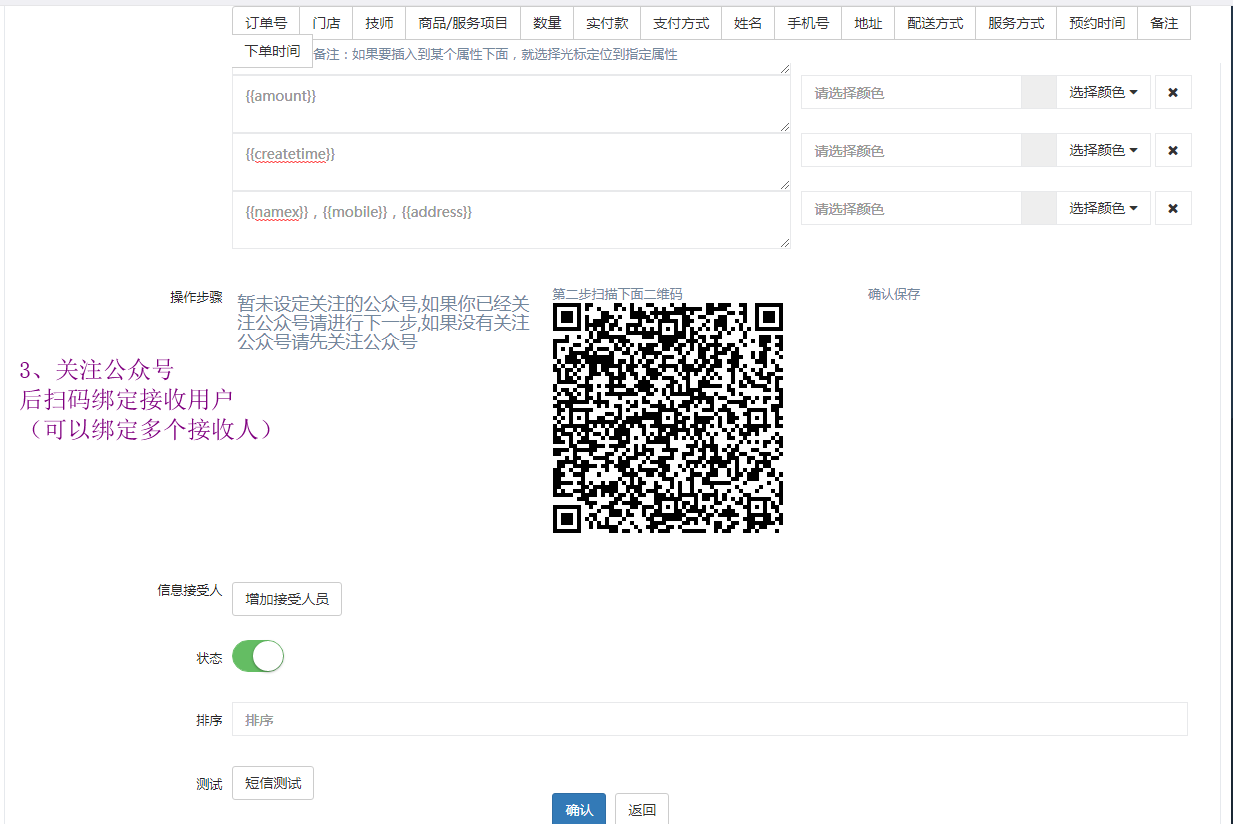Click the 请选择颜色 field in the {{createtime}} row
Screen dimensions: 1233x824
pos(911,150)
